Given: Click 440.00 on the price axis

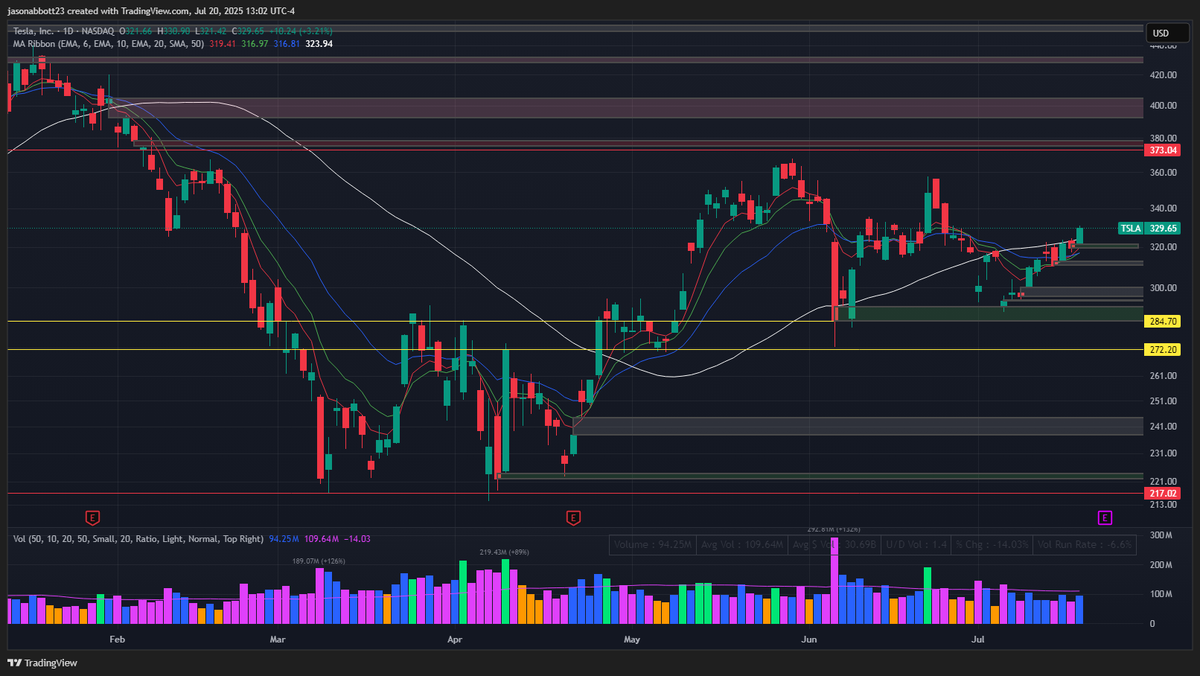Looking at the screenshot, I should coord(1164,45).
